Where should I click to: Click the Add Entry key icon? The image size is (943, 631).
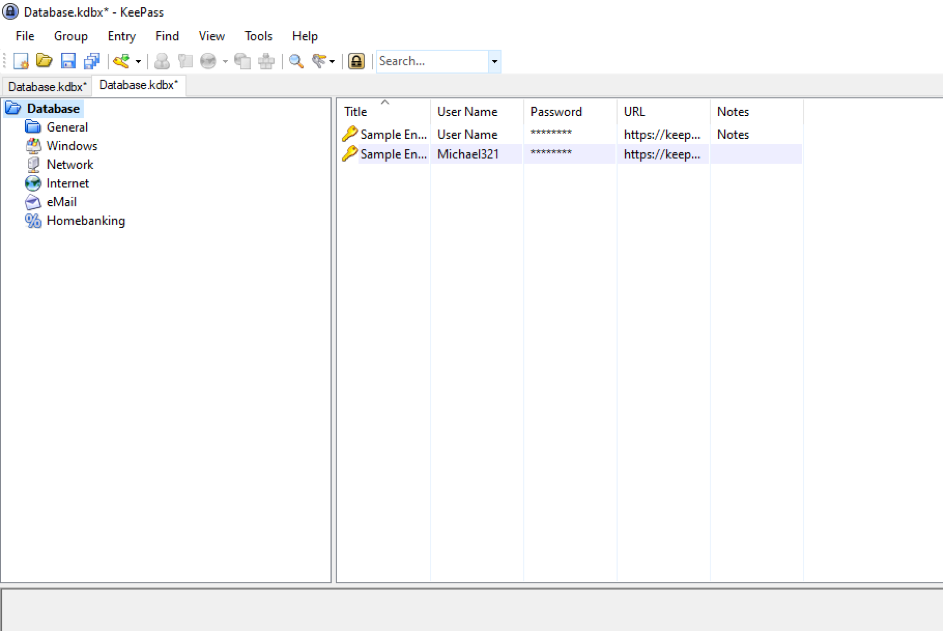[x=121, y=61]
